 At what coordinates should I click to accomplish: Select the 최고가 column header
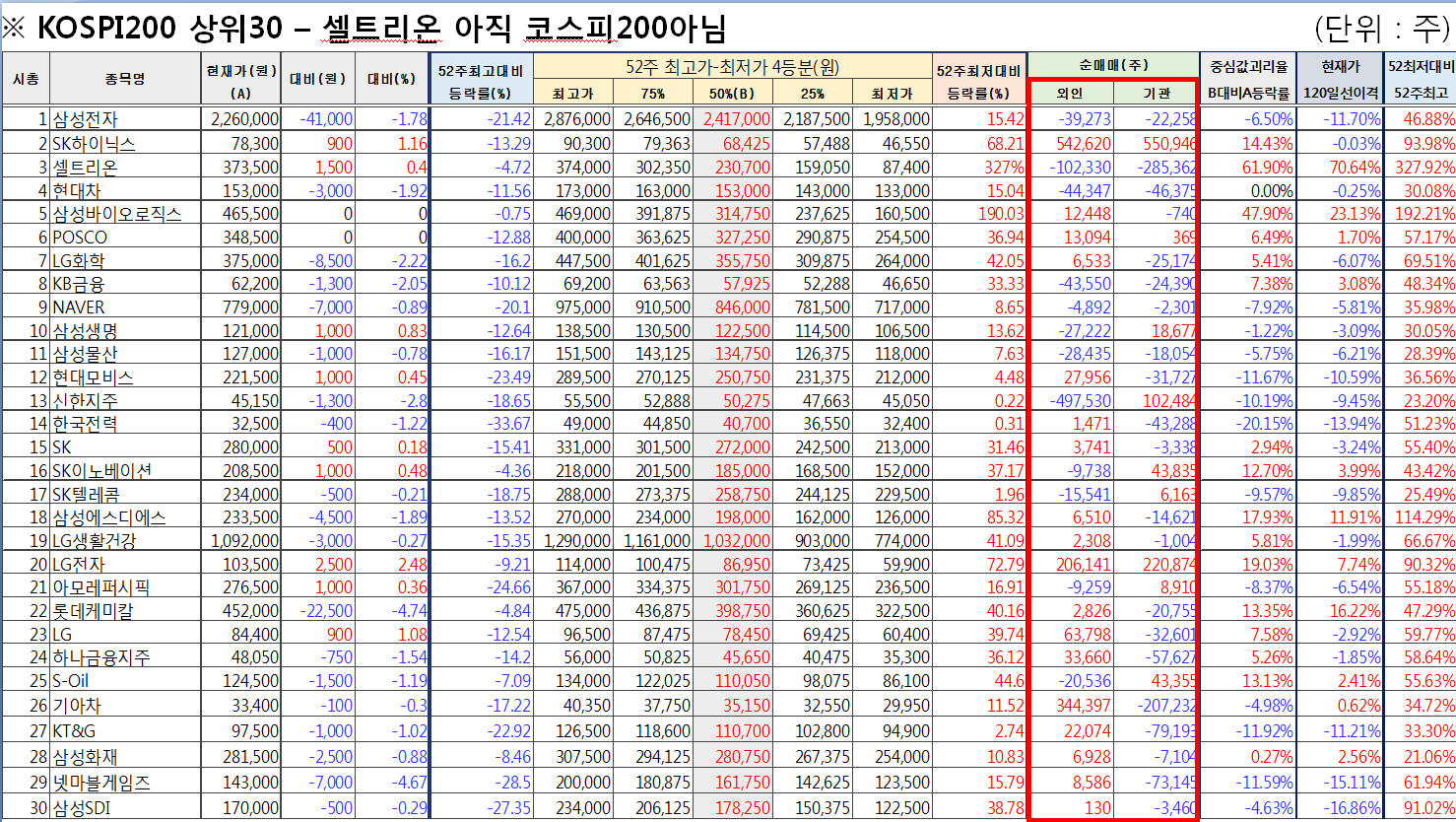click(572, 94)
